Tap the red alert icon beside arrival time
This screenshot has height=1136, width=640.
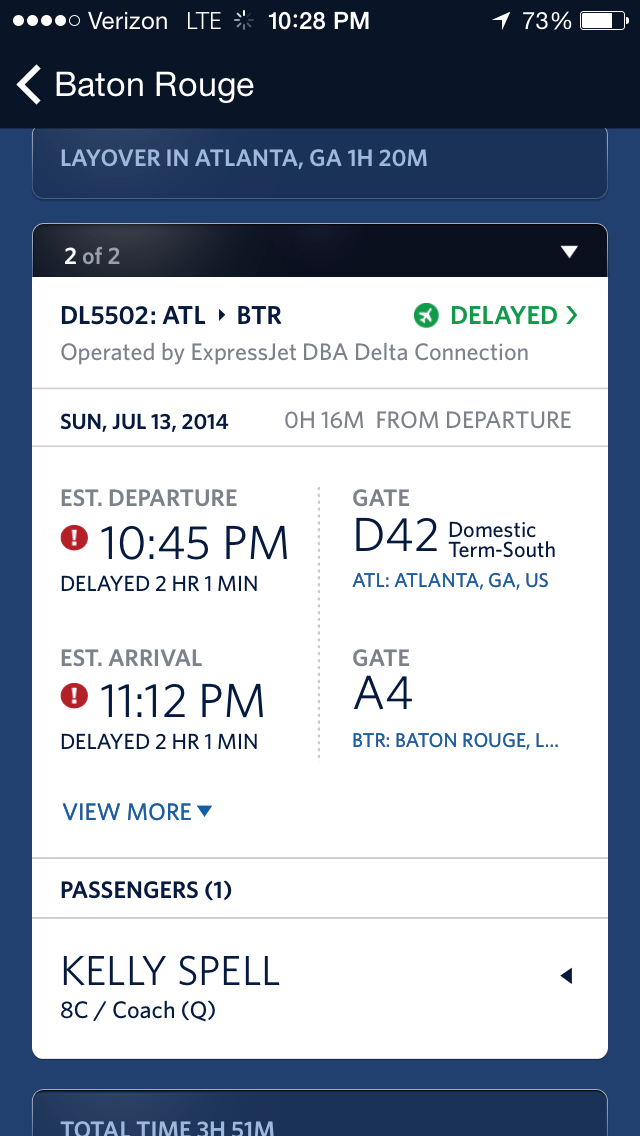[x=74, y=696]
